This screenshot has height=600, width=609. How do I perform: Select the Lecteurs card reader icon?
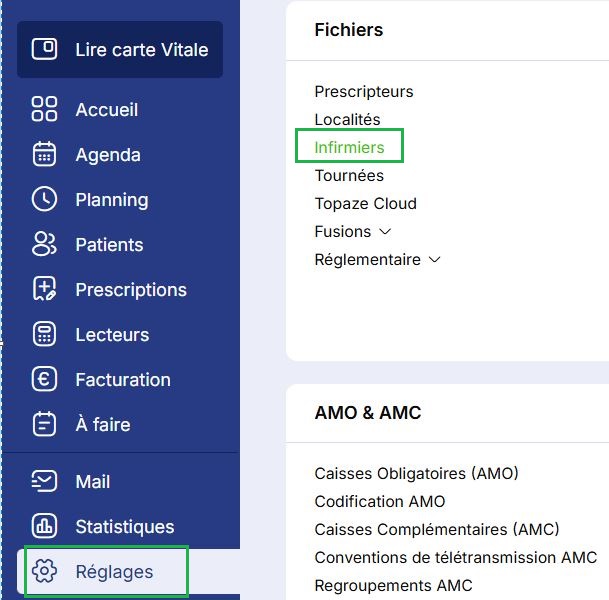pos(44,334)
